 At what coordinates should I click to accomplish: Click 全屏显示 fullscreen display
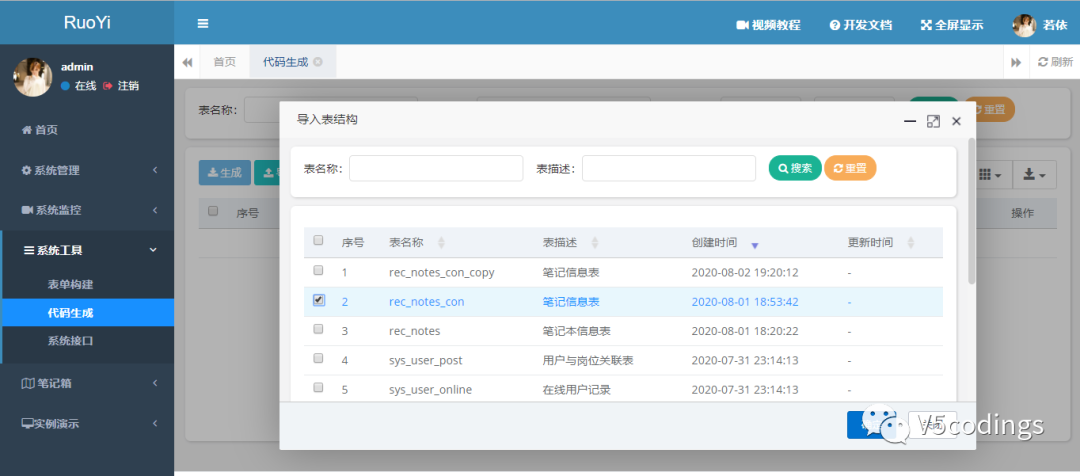click(952, 25)
